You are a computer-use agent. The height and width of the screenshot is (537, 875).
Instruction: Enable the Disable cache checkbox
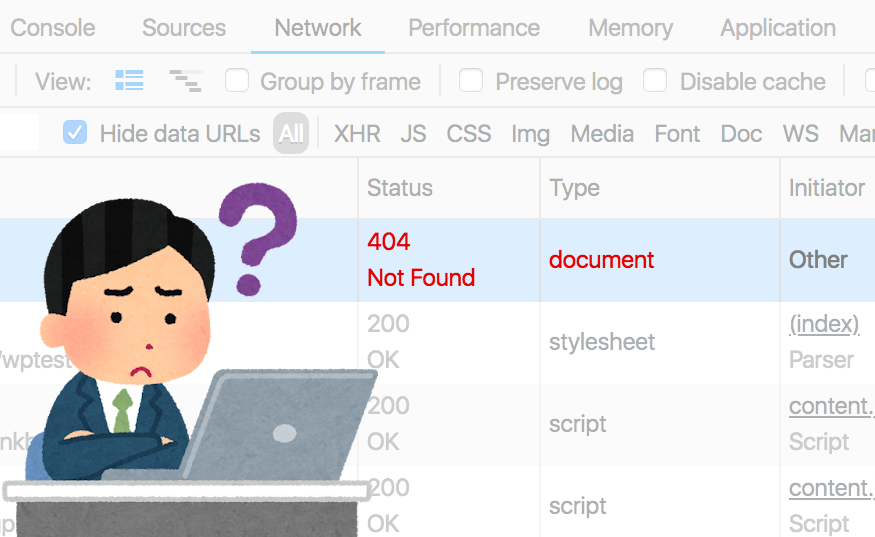pos(655,81)
